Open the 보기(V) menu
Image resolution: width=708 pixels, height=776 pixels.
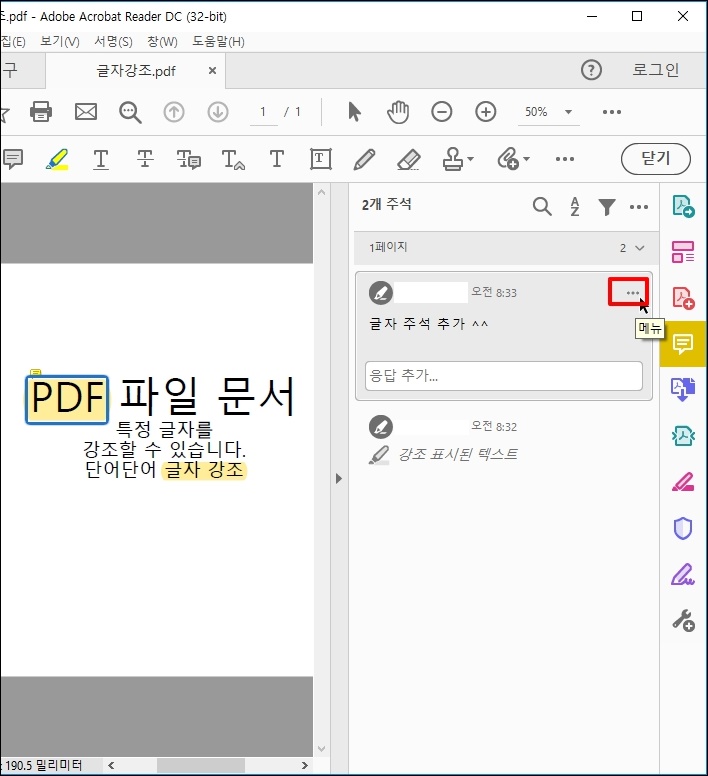(59, 42)
